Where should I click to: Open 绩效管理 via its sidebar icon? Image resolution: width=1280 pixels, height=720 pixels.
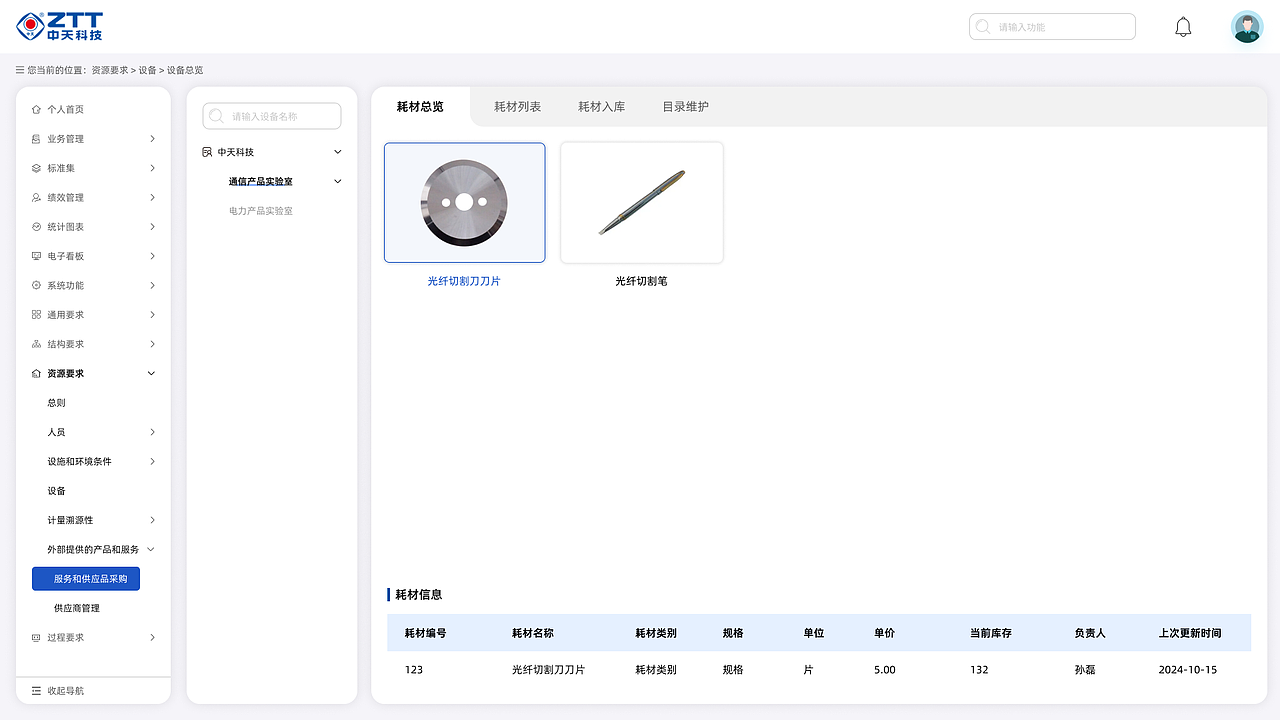coord(37,197)
